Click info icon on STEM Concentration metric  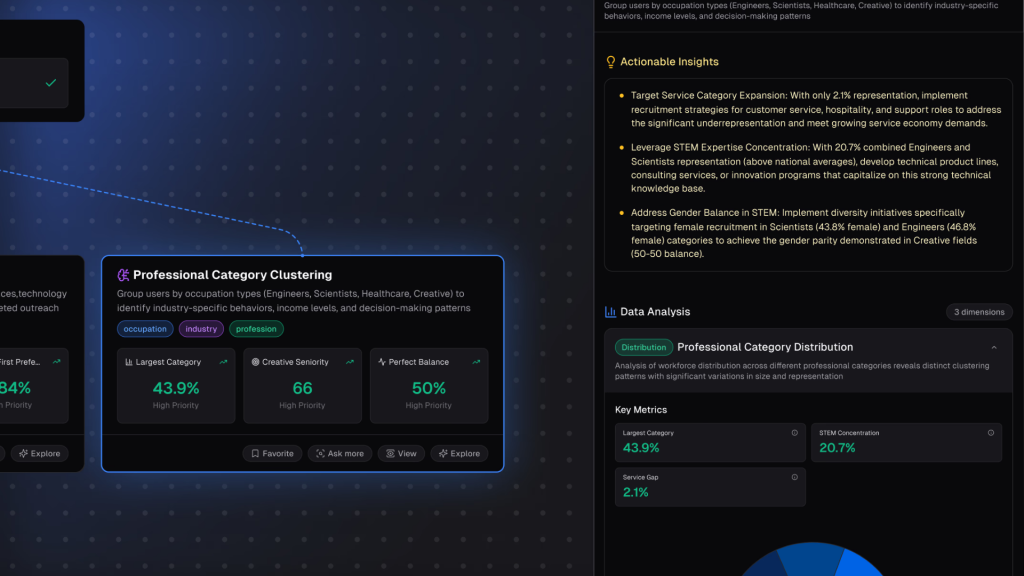click(991, 433)
